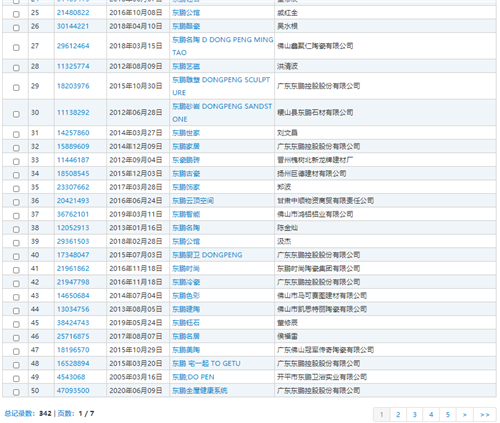Open registration number 29612464

(x=73, y=46)
